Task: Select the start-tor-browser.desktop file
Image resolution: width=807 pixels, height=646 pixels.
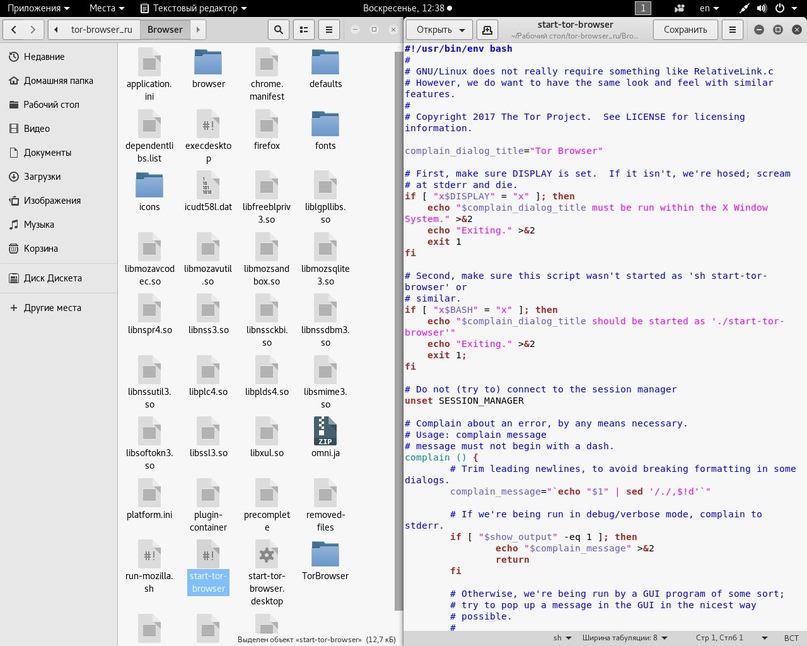Action: pyautogui.click(x=267, y=573)
